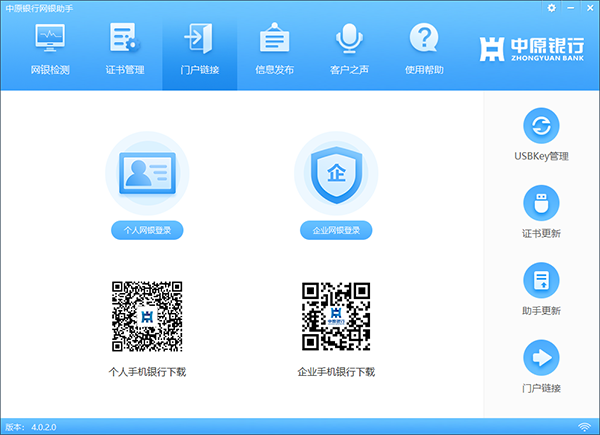Click the 企业手机银行下载 QR code

(x=336, y=316)
